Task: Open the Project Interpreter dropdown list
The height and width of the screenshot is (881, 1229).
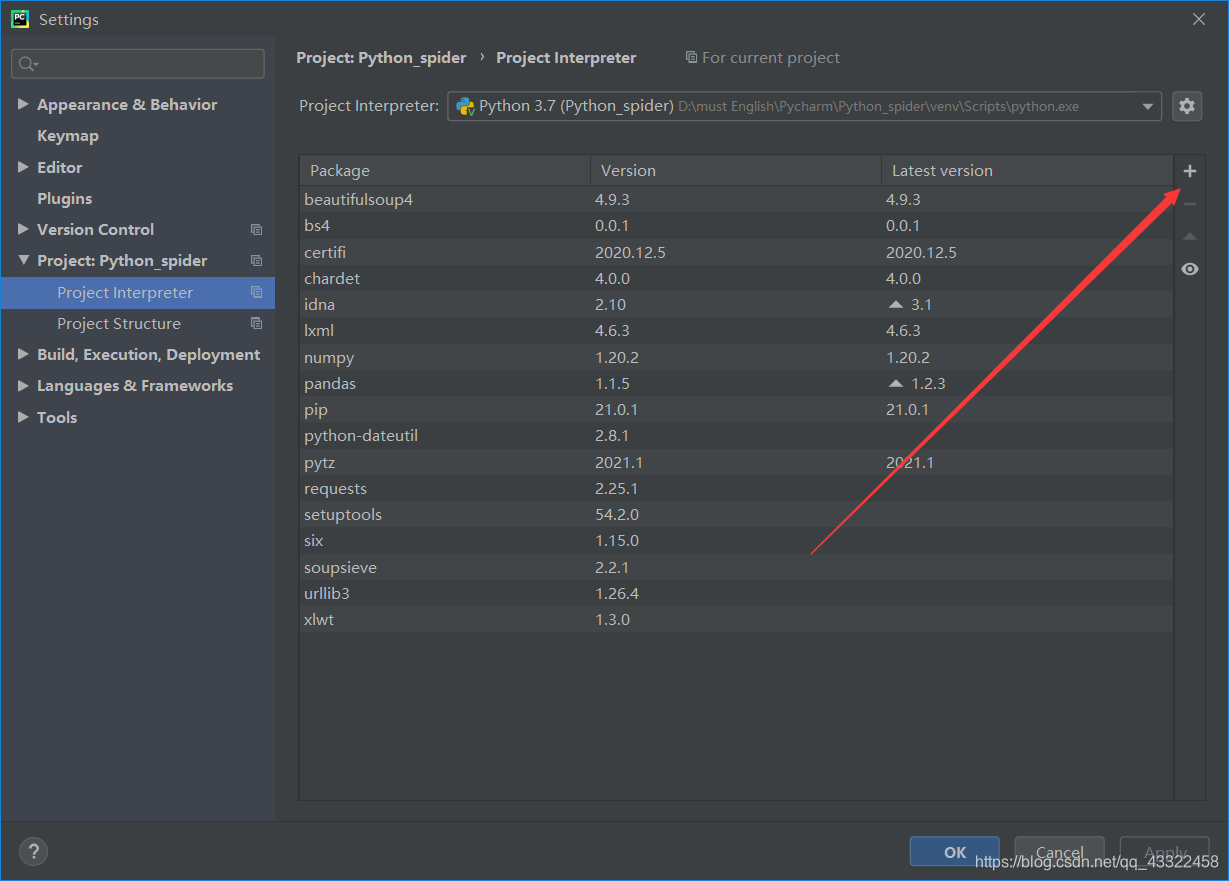Action: click(1146, 105)
